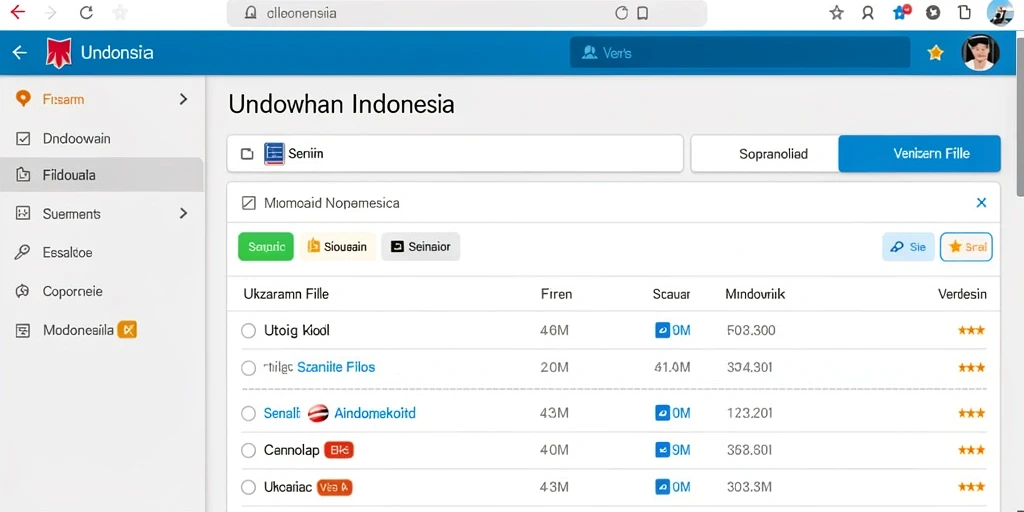
Task: Select the Szaniite Filos radio button
Action: [x=248, y=368]
